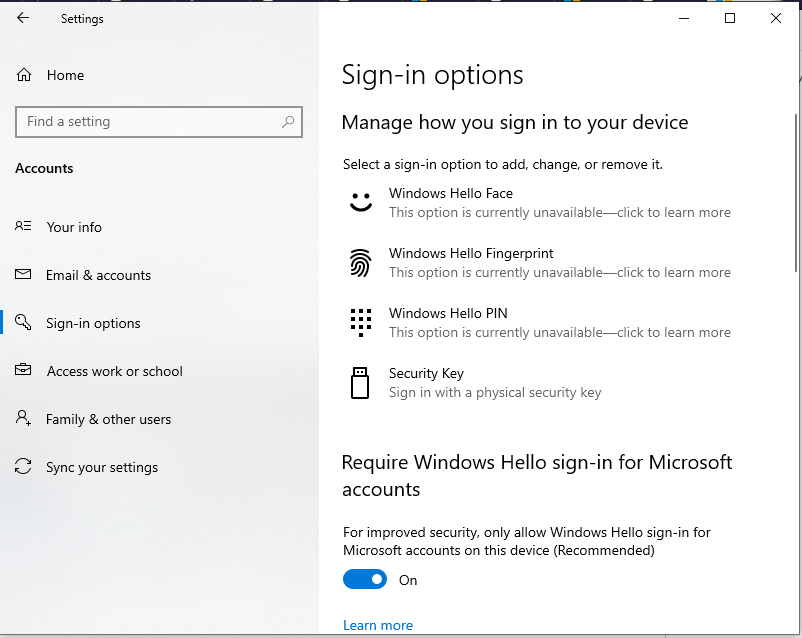Viewport: 802px width, 638px height.
Task: Click the Sync your settings icon
Action: 23,467
